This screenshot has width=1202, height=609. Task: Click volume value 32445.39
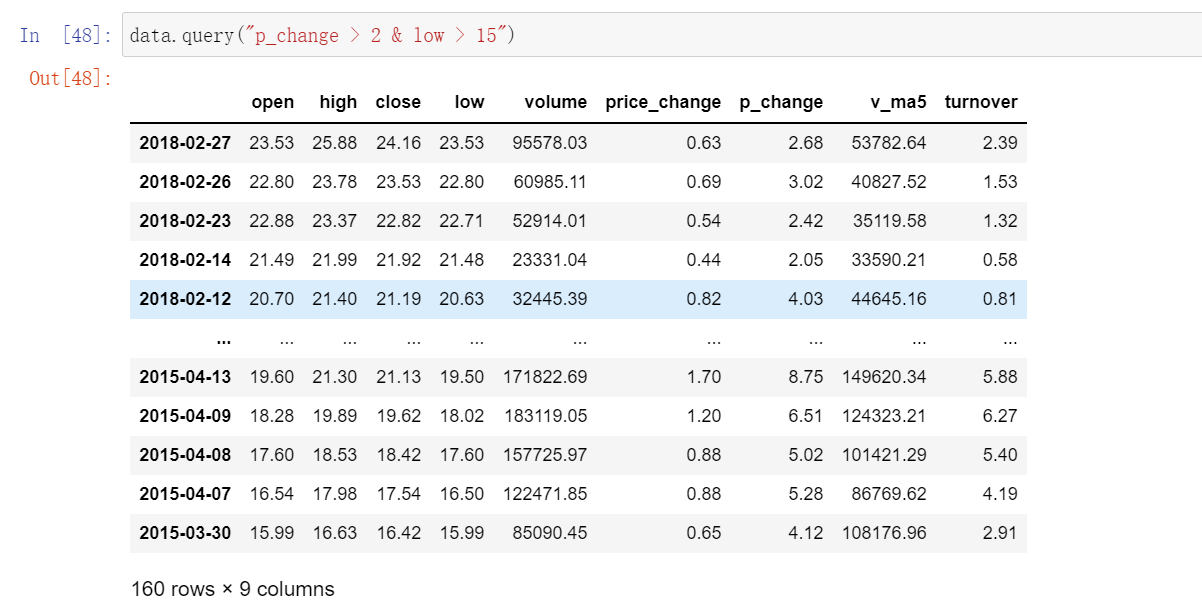coord(550,299)
